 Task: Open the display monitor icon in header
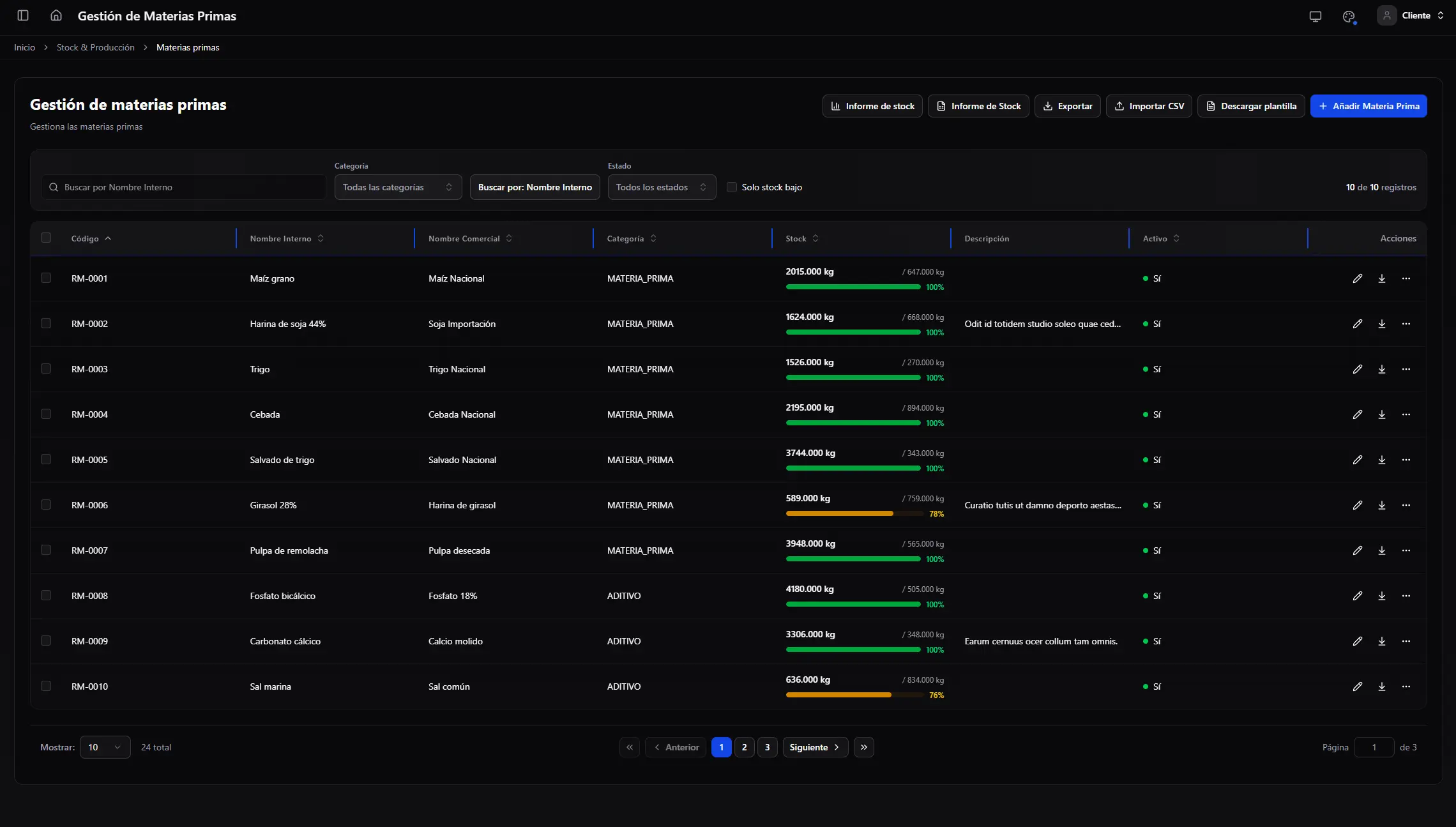pos(1315,16)
